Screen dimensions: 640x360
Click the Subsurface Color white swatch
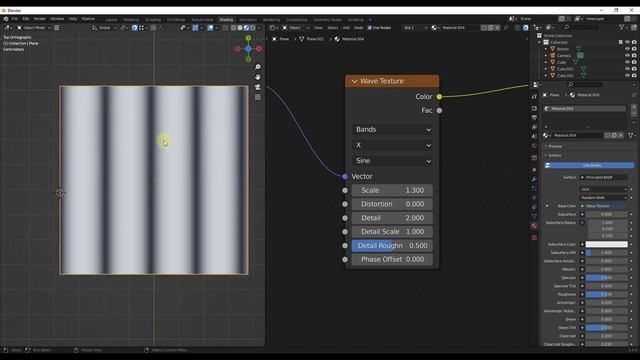[607, 244]
